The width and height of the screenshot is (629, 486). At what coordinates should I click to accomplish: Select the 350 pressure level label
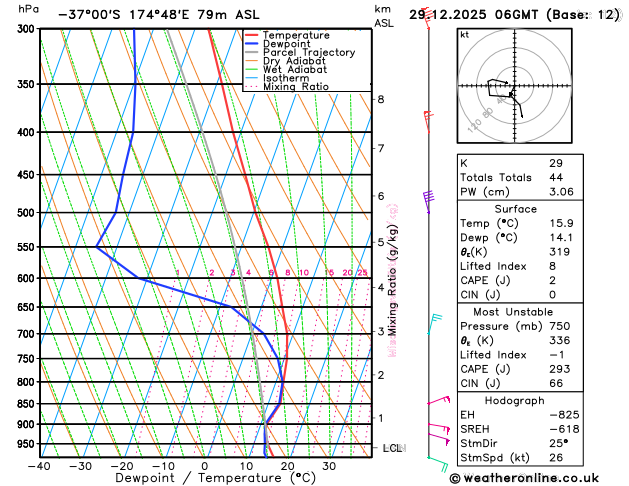(x=28, y=84)
